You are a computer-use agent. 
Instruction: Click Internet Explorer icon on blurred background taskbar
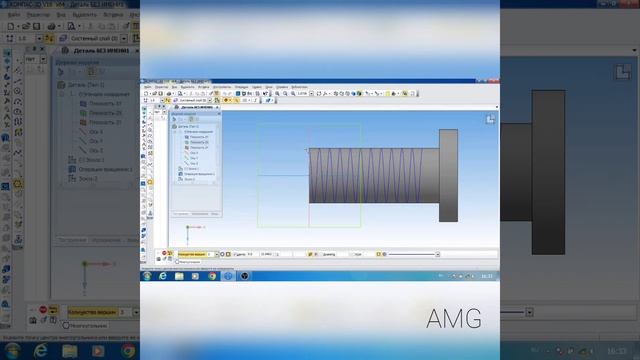tap(40, 351)
